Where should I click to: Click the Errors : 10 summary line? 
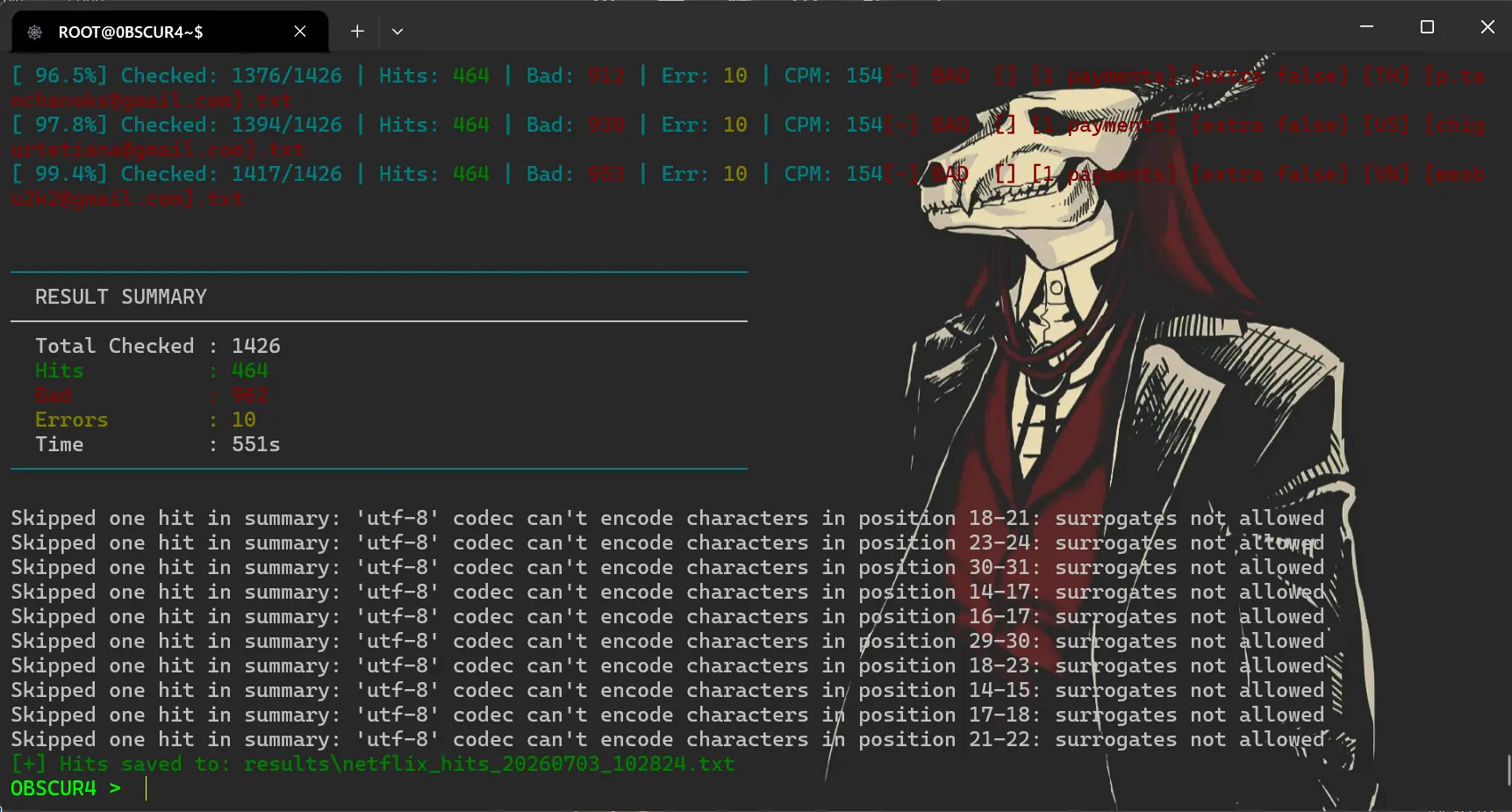[x=146, y=420]
